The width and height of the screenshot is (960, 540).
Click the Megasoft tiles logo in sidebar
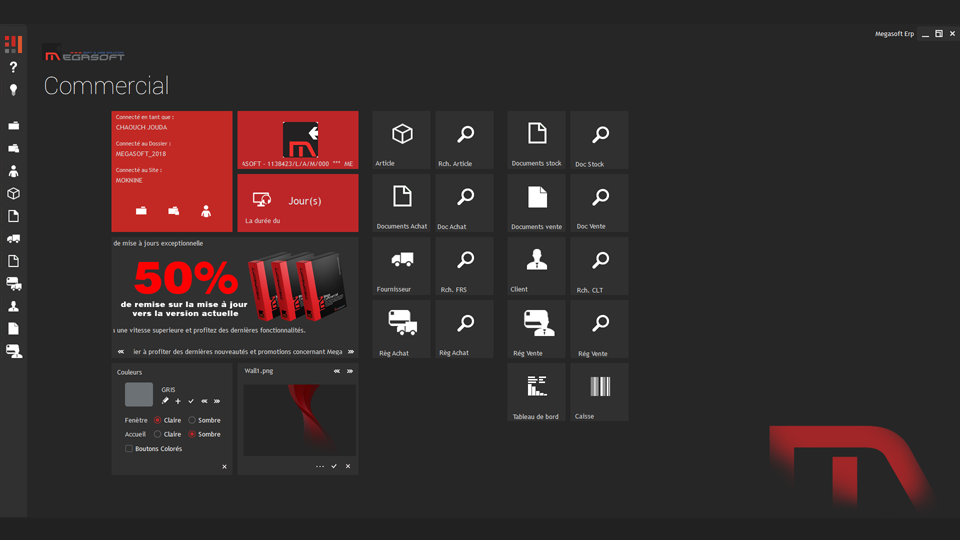pyautogui.click(x=13, y=44)
